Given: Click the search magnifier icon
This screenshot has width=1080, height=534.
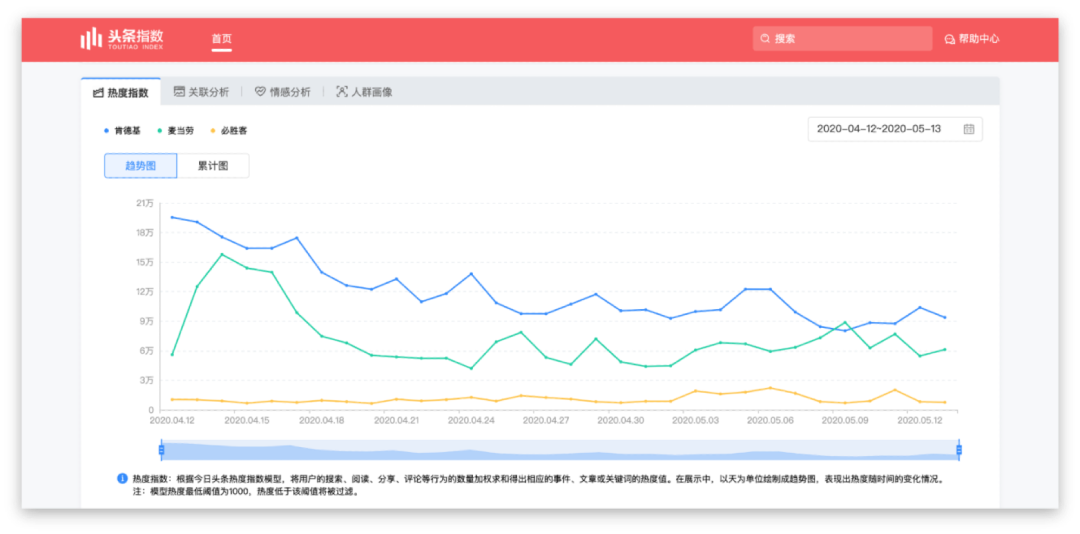Looking at the screenshot, I should [765, 39].
